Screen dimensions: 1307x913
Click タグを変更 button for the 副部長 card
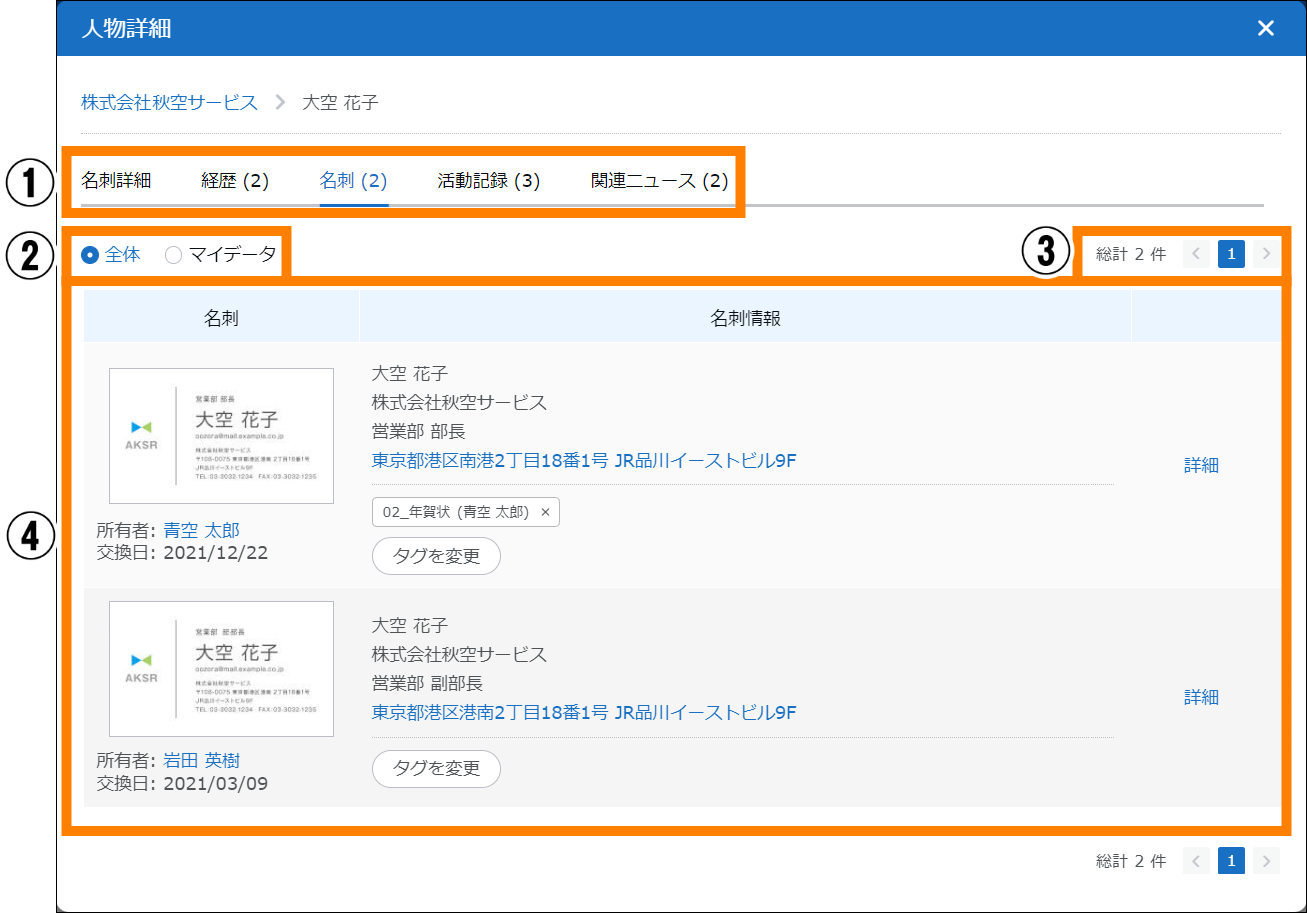click(436, 769)
